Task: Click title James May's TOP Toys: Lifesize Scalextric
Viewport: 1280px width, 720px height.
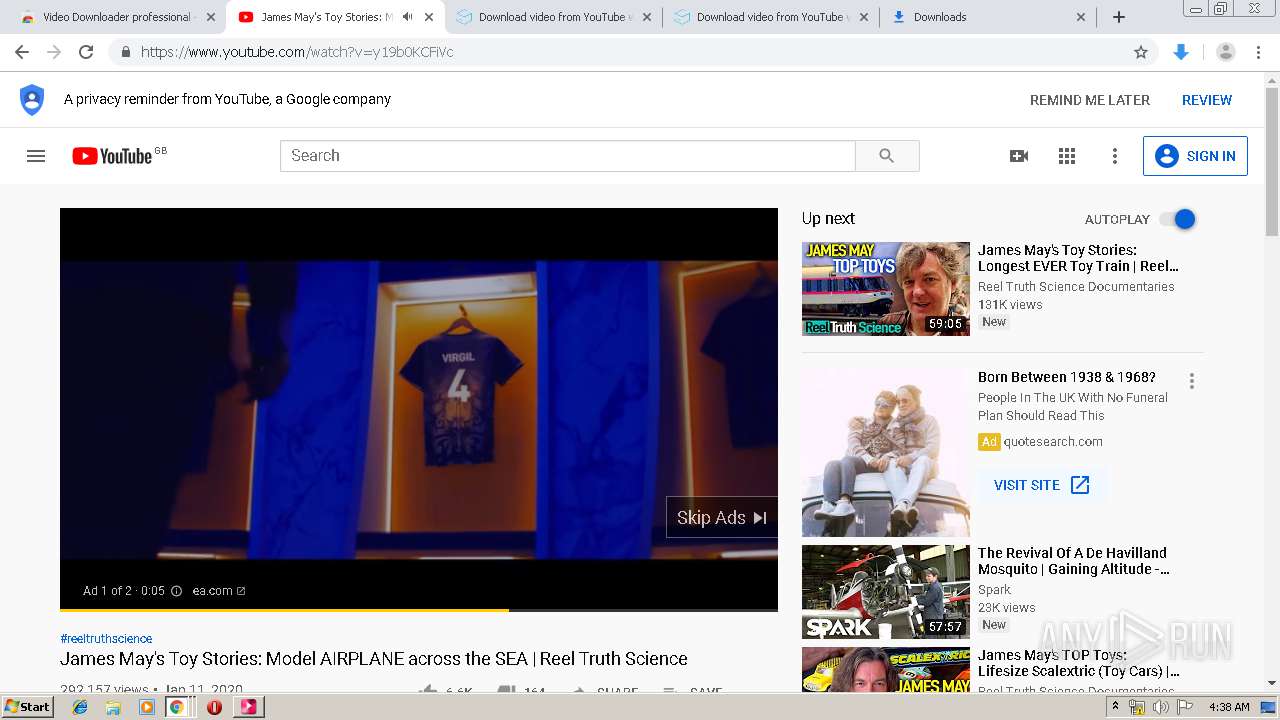Action: coord(1079,663)
